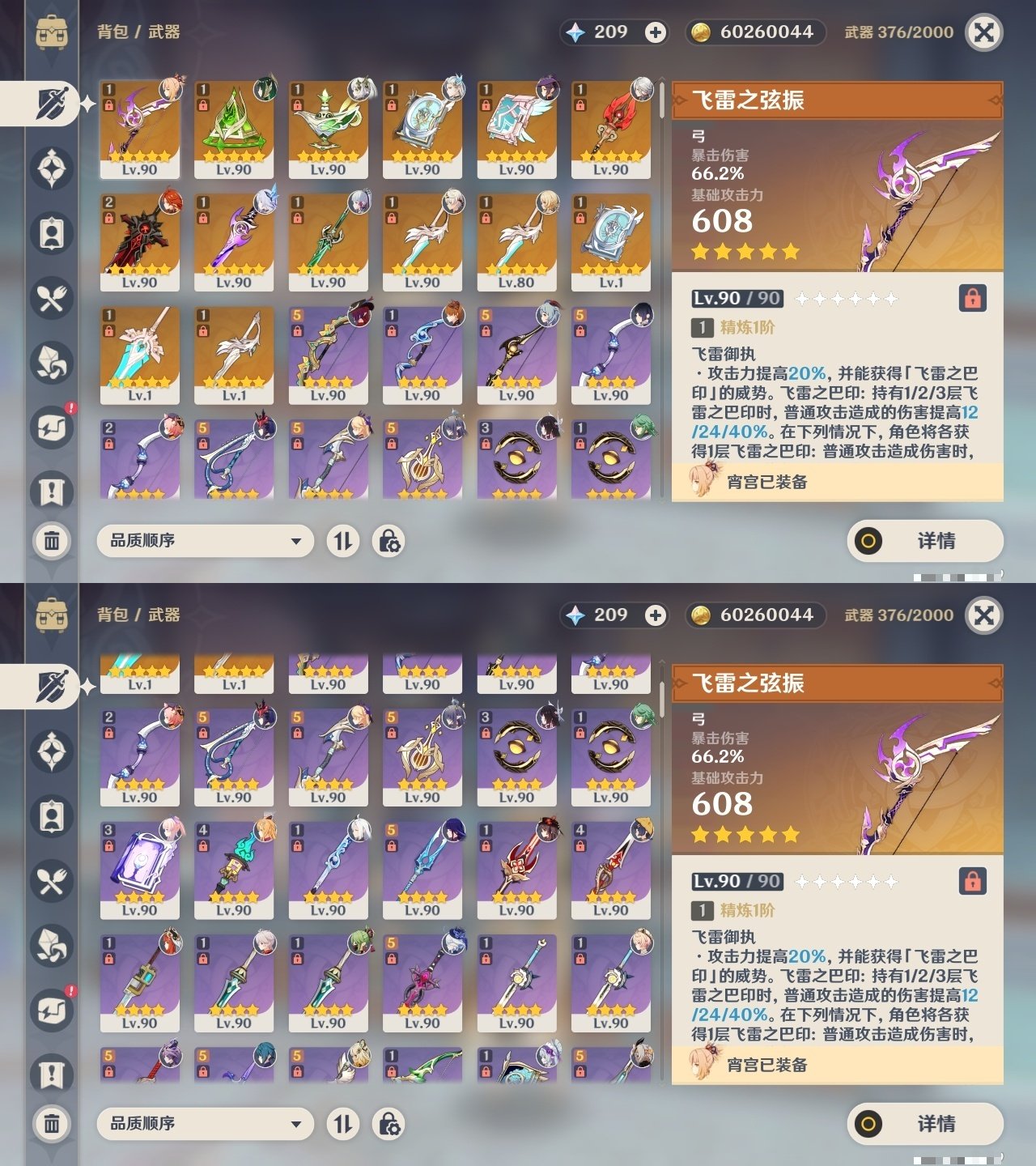
Task: Select the red-black polearm refinement 2 thumbnail
Action: [140, 242]
